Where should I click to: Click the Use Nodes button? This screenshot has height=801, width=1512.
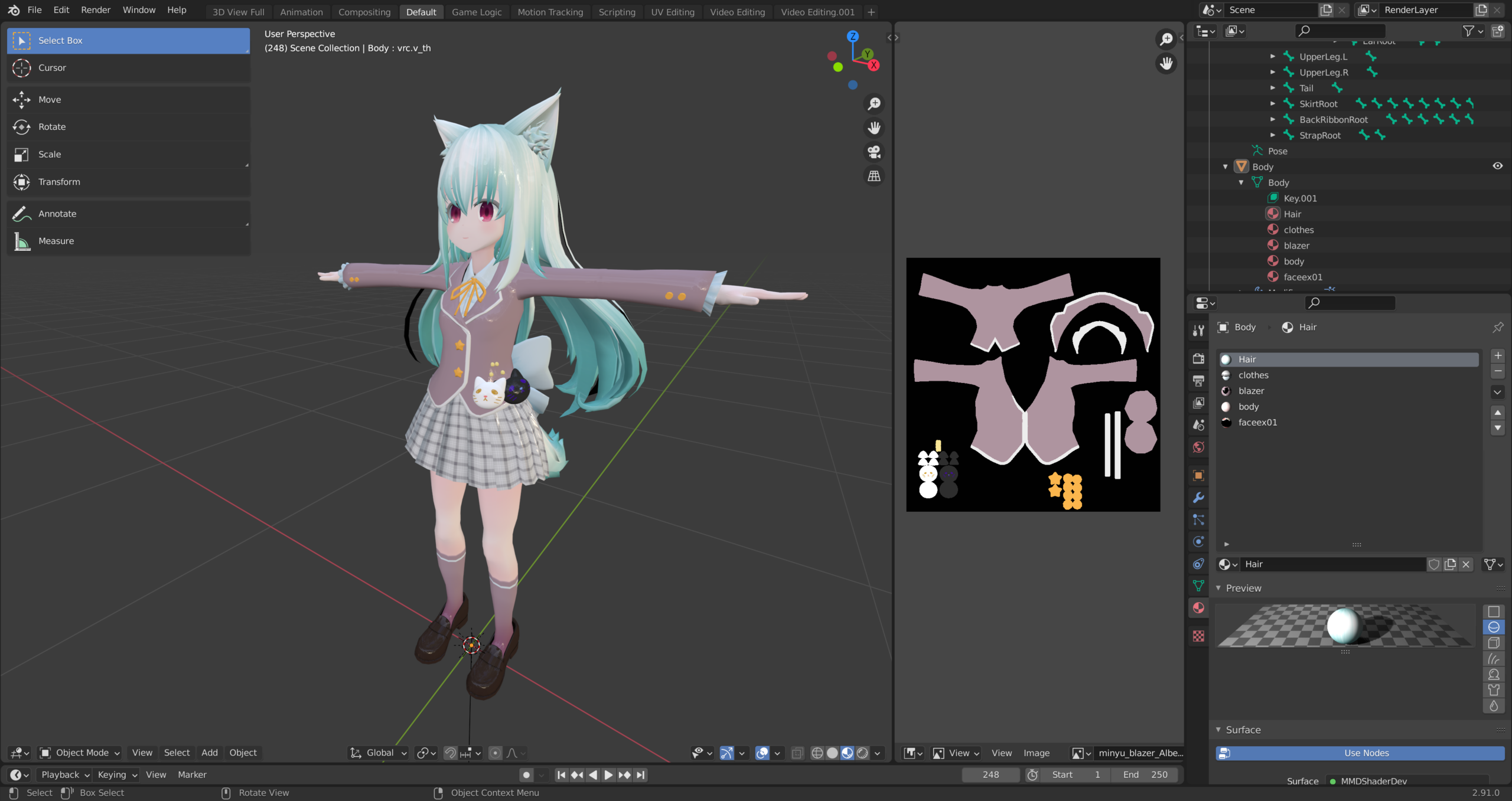pyautogui.click(x=1360, y=753)
